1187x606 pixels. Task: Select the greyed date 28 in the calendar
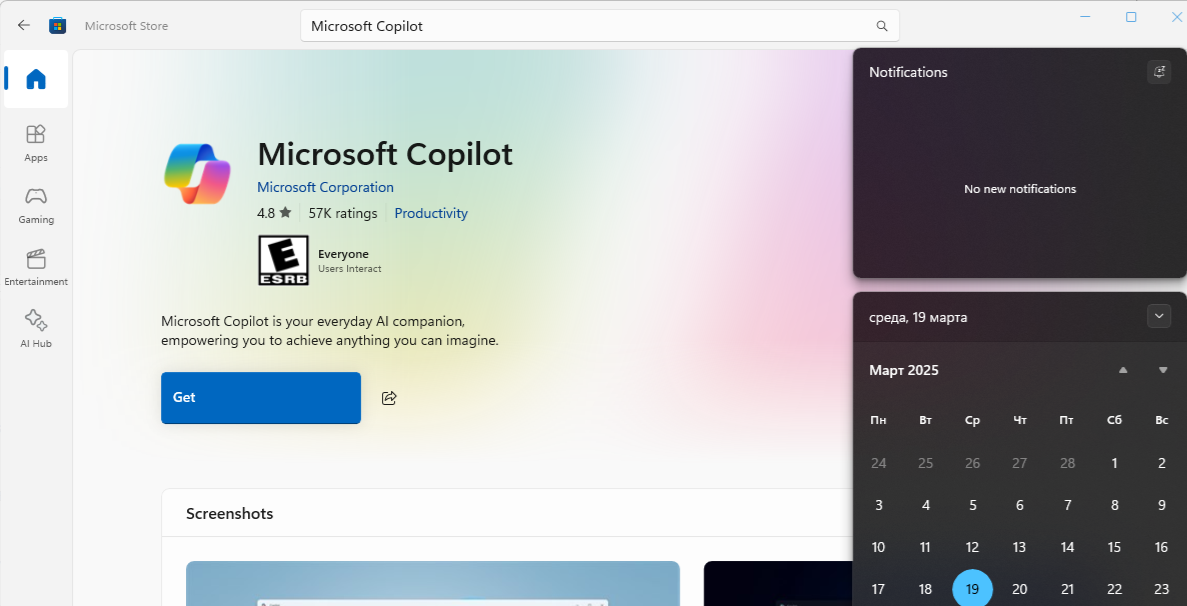(1067, 463)
